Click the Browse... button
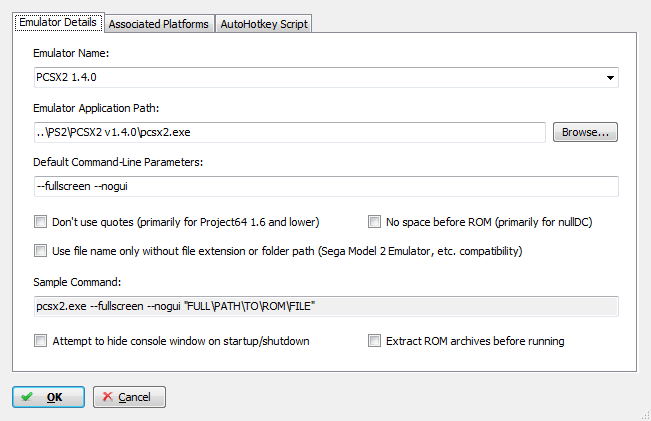 point(585,132)
